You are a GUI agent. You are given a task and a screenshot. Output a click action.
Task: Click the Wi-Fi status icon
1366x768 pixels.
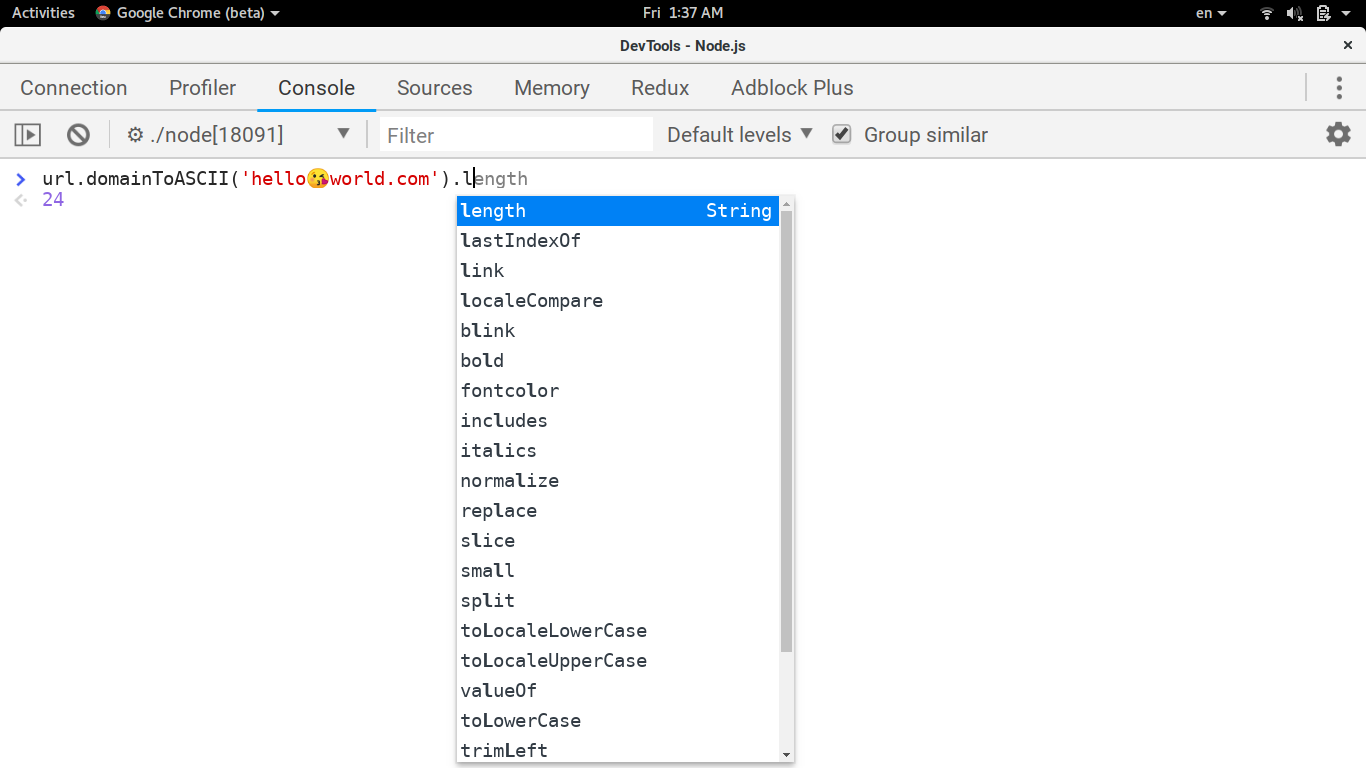point(1267,13)
